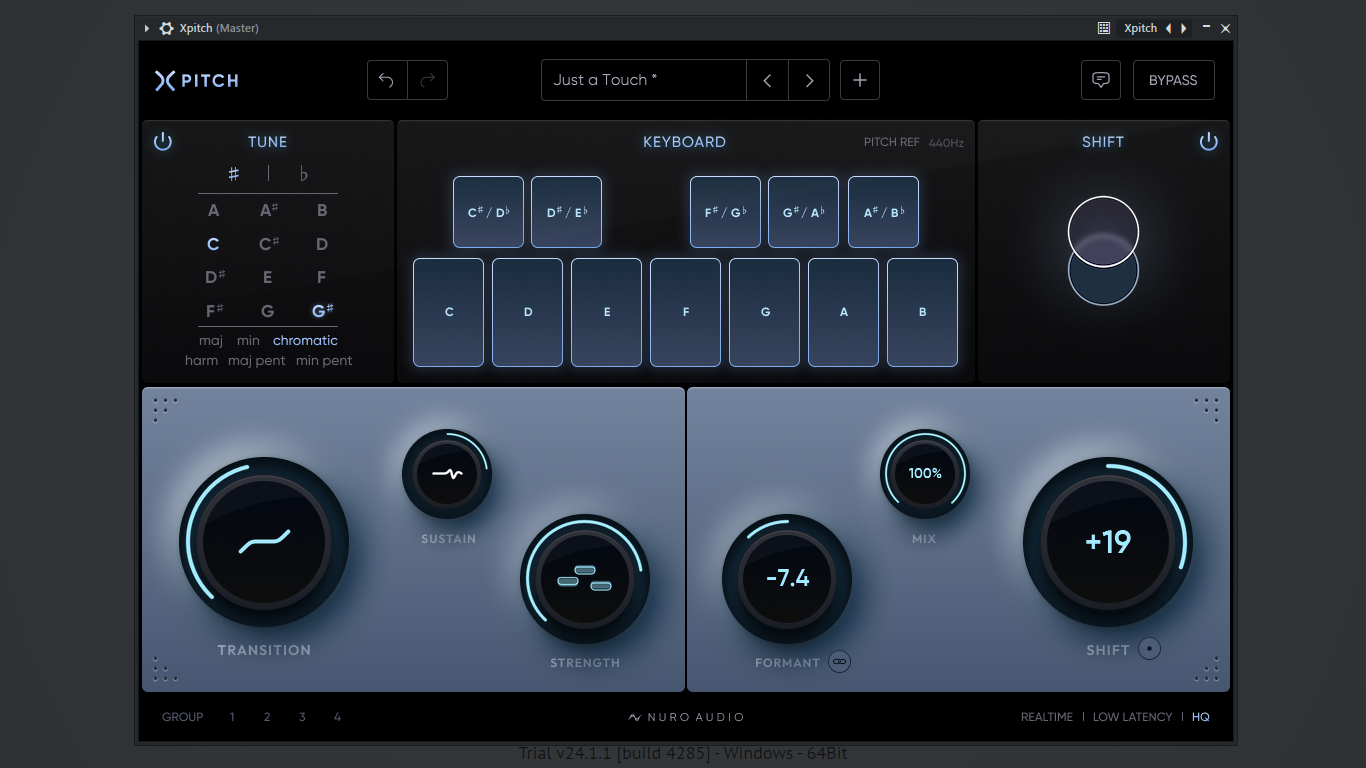Click the Mix knob showing 100%
This screenshot has height=768, width=1366.
(925, 474)
